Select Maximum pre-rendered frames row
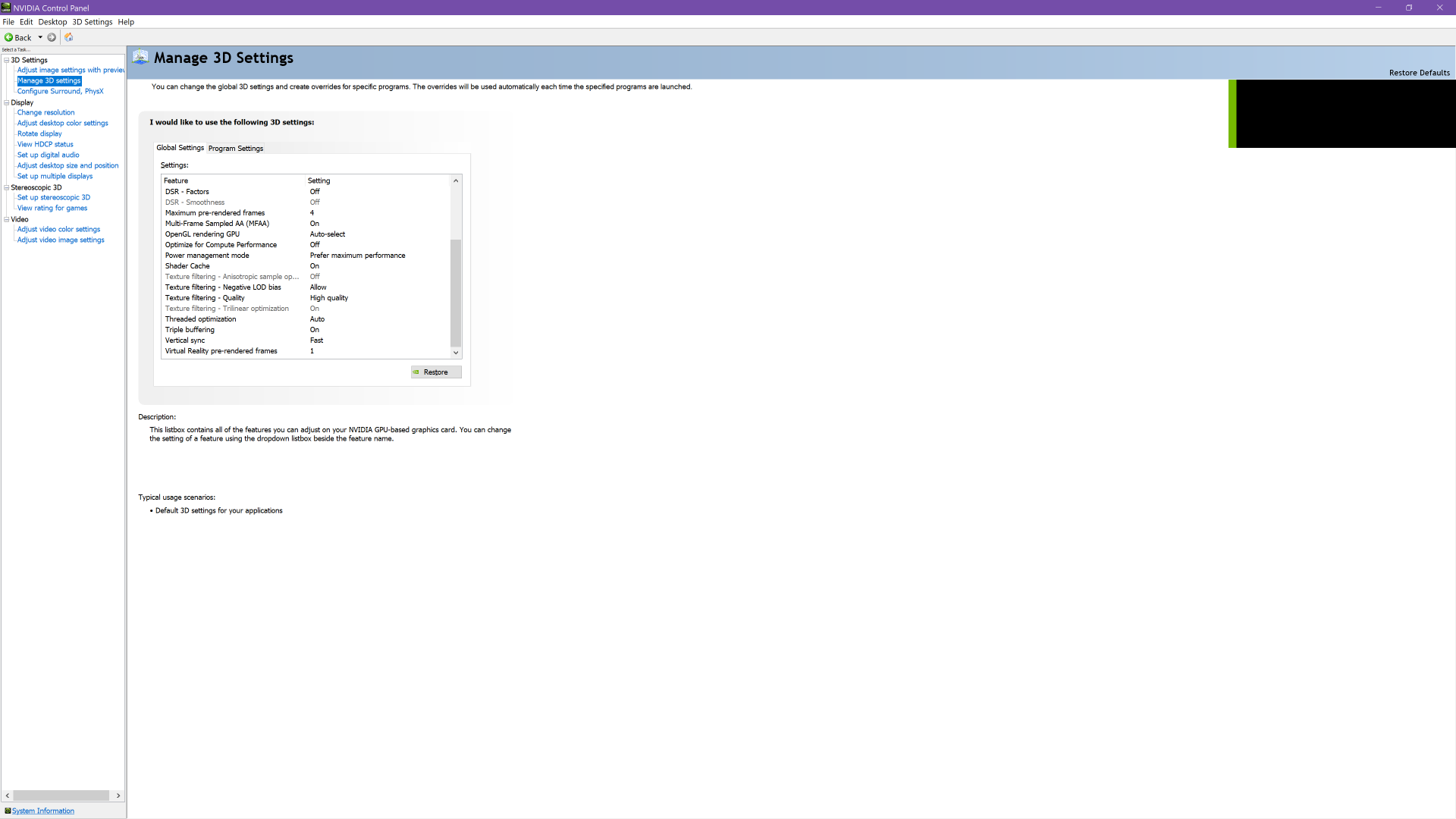 306,213
